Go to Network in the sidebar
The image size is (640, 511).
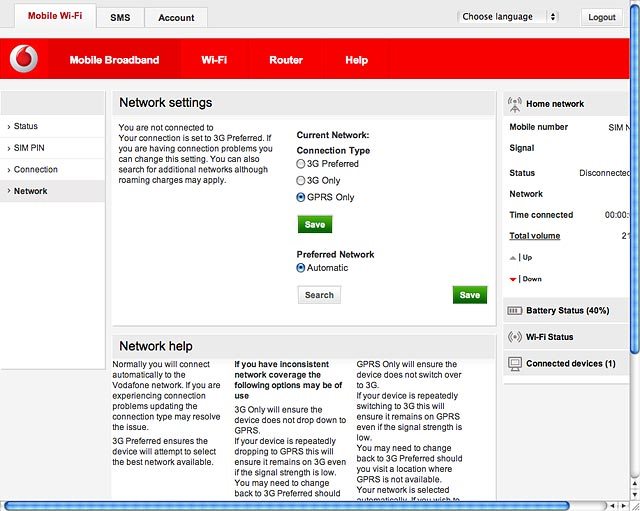click(53, 191)
